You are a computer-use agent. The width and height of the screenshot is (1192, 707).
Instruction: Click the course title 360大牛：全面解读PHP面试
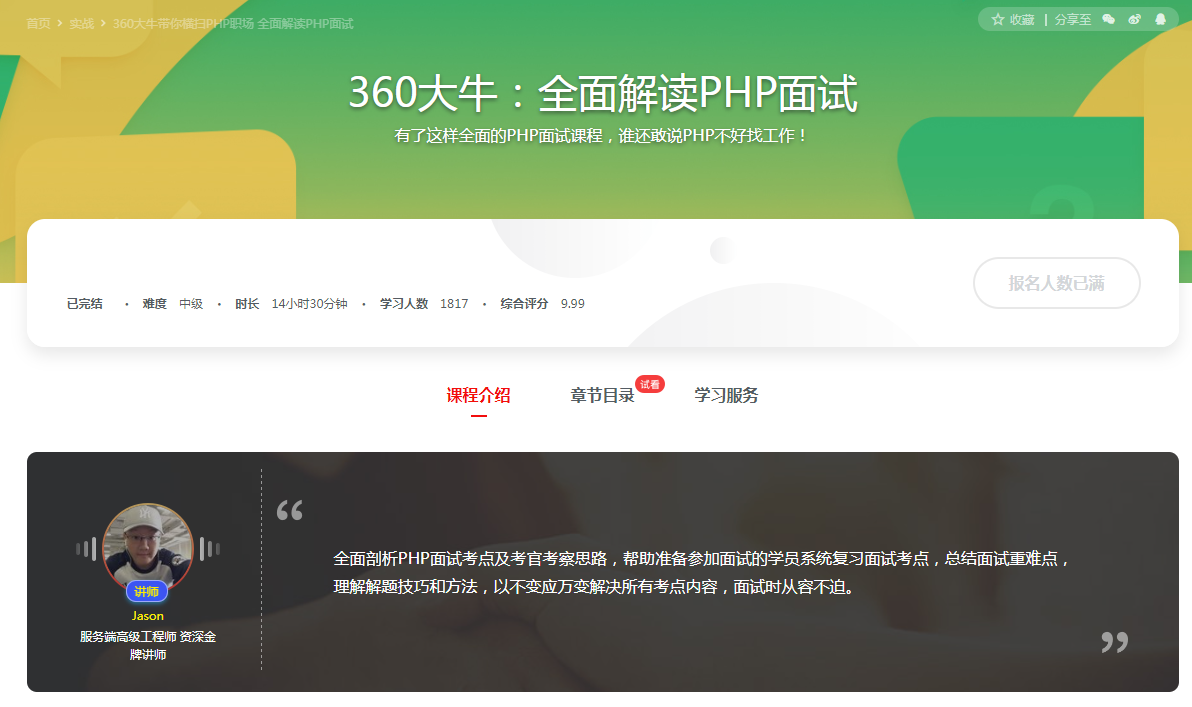click(x=602, y=94)
